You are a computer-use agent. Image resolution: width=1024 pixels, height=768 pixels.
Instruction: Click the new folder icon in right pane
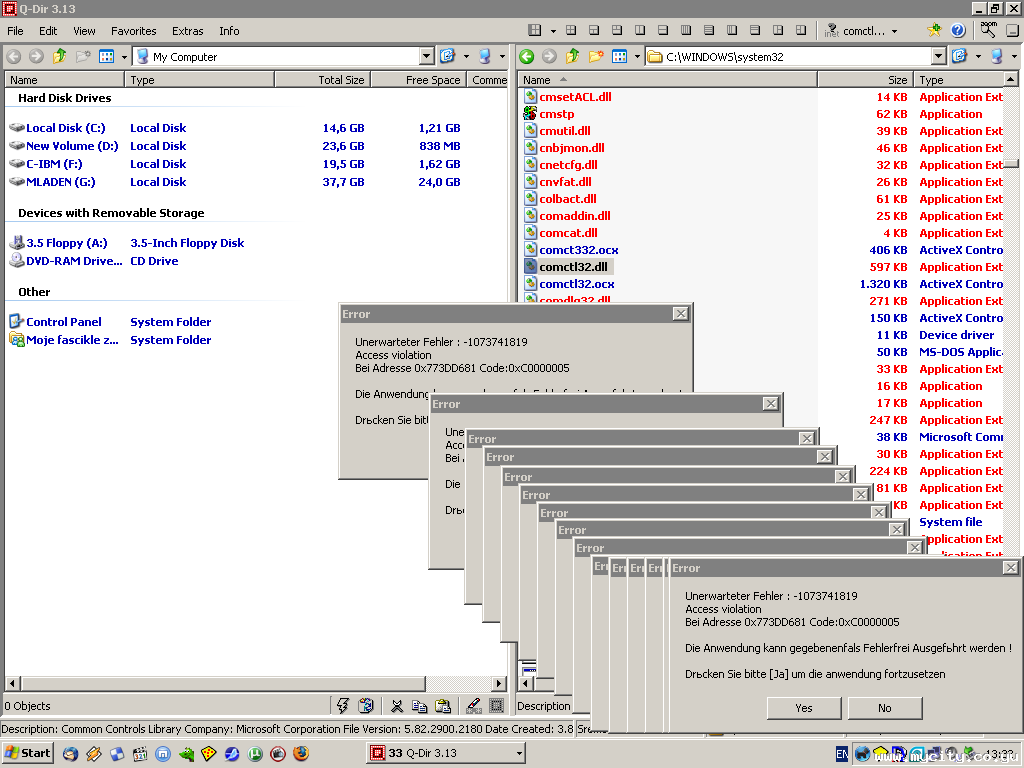[596, 57]
